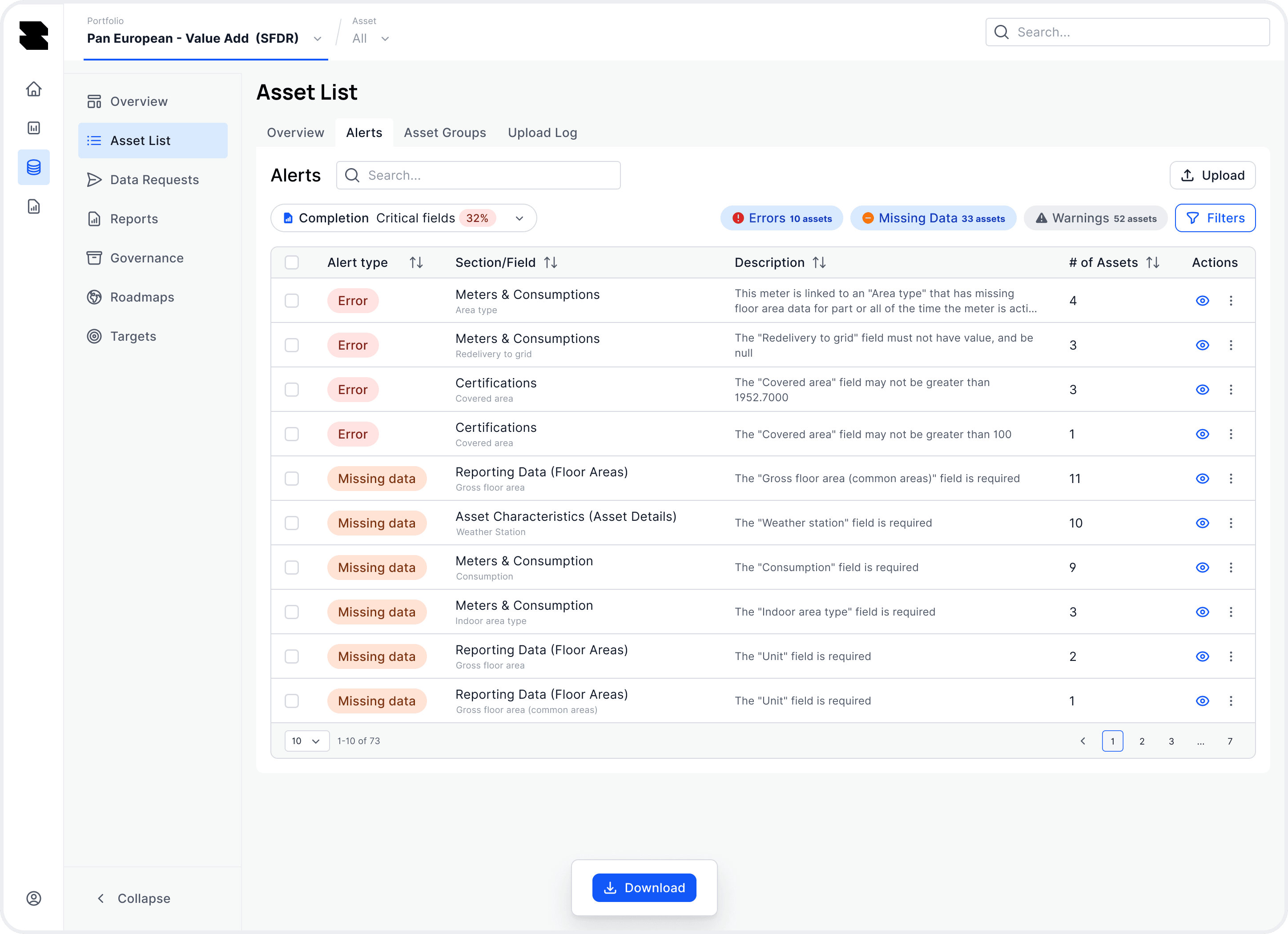Screen dimensions: 1288x934
Task: Check the Covered area 1952.7000 row checkbox
Action: [292, 390]
